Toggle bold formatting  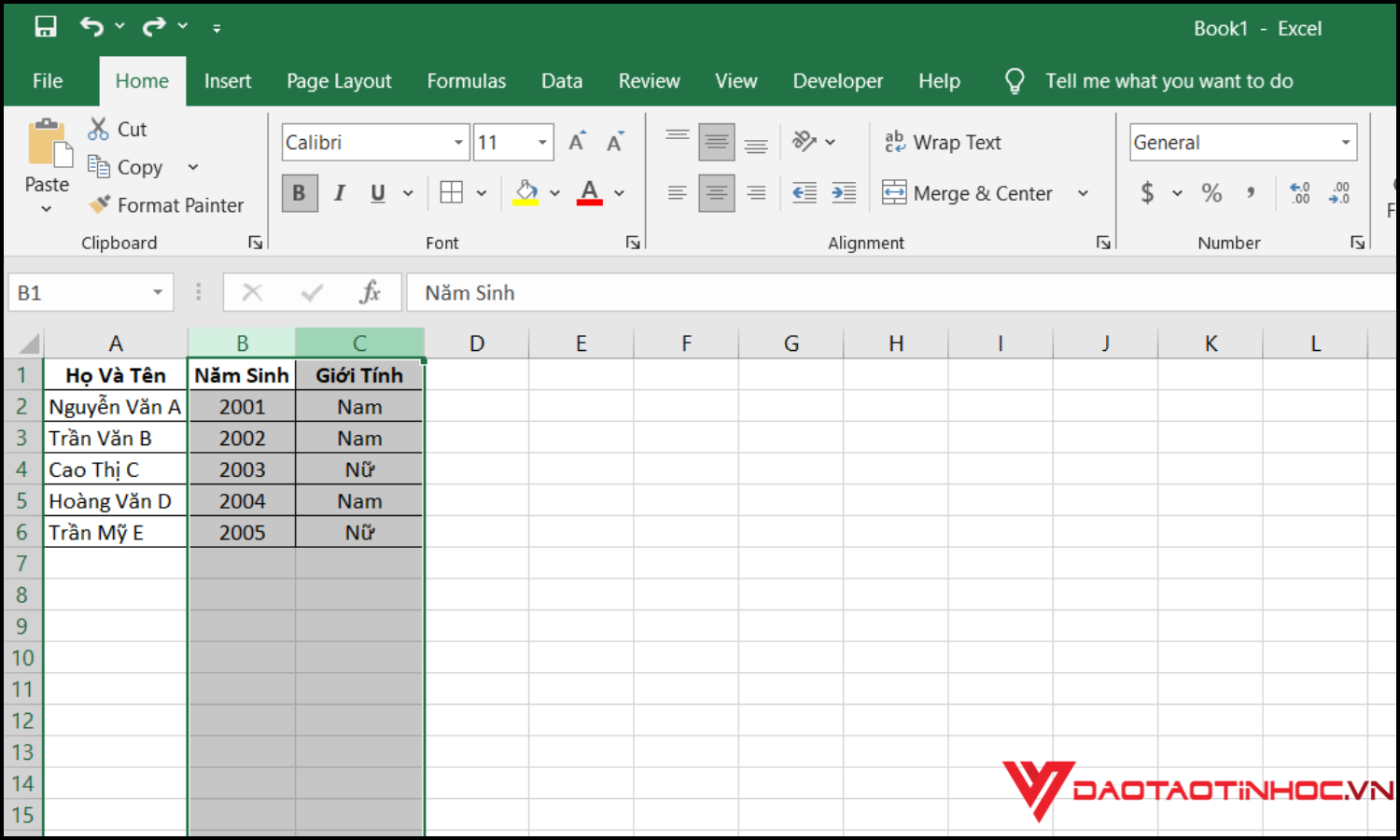coord(299,192)
